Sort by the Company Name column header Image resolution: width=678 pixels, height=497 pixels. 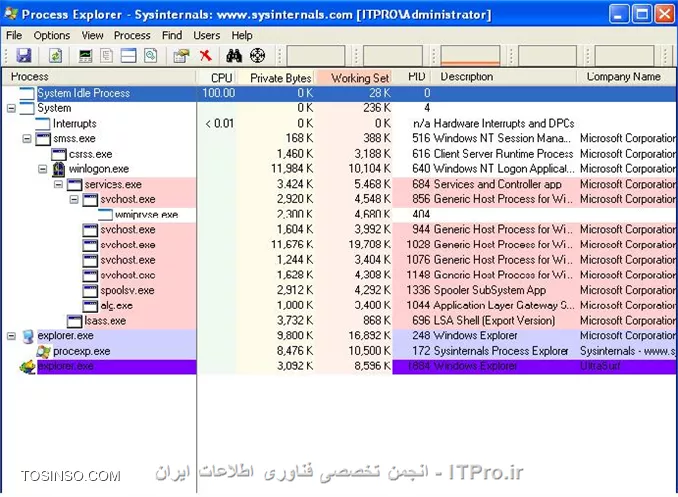point(627,77)
